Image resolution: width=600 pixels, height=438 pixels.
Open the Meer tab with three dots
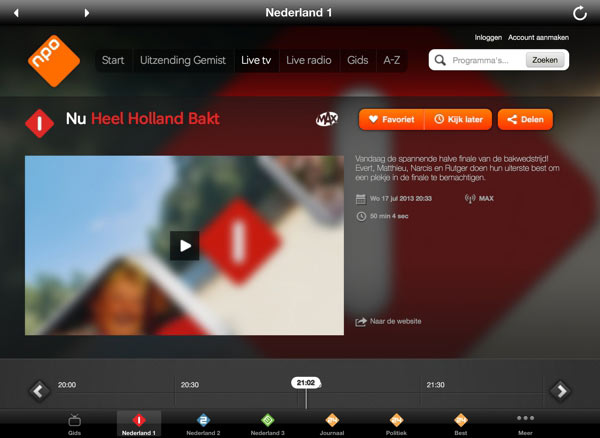tap(525, 425)
